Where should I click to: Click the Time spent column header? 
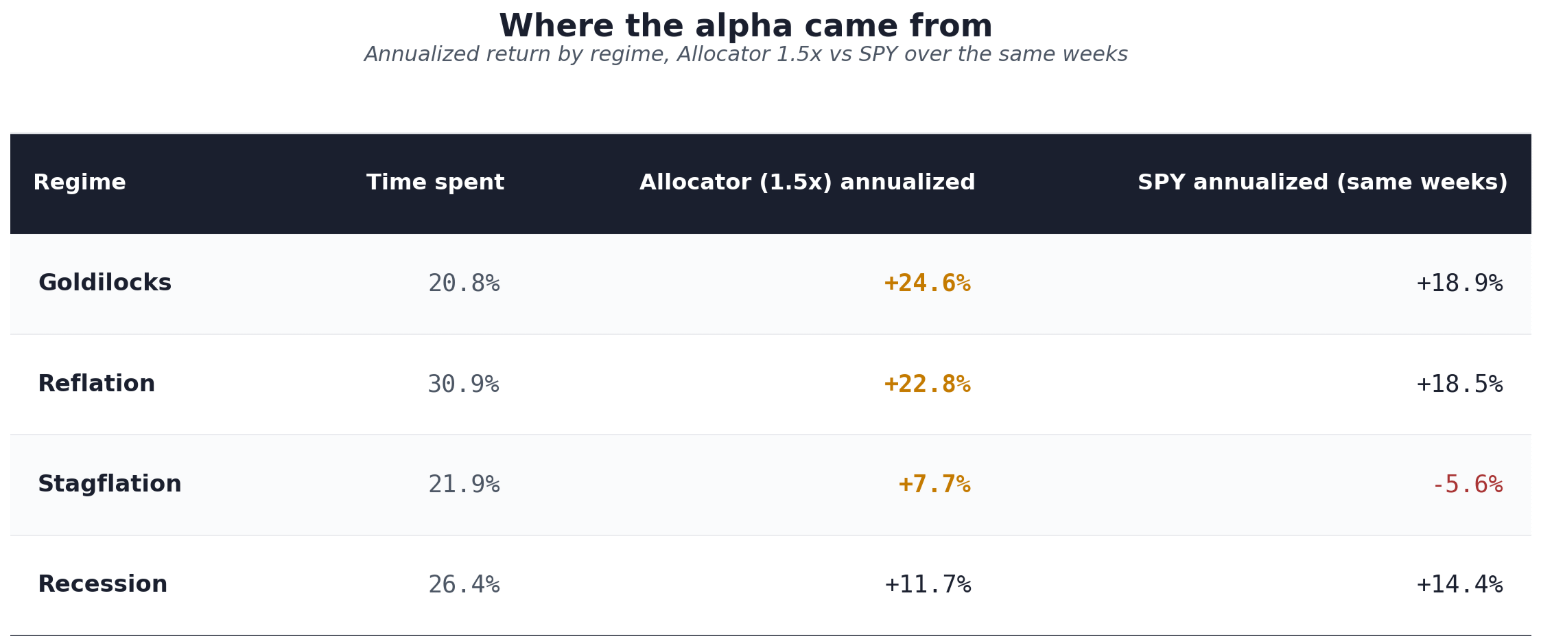pos(435,183)
